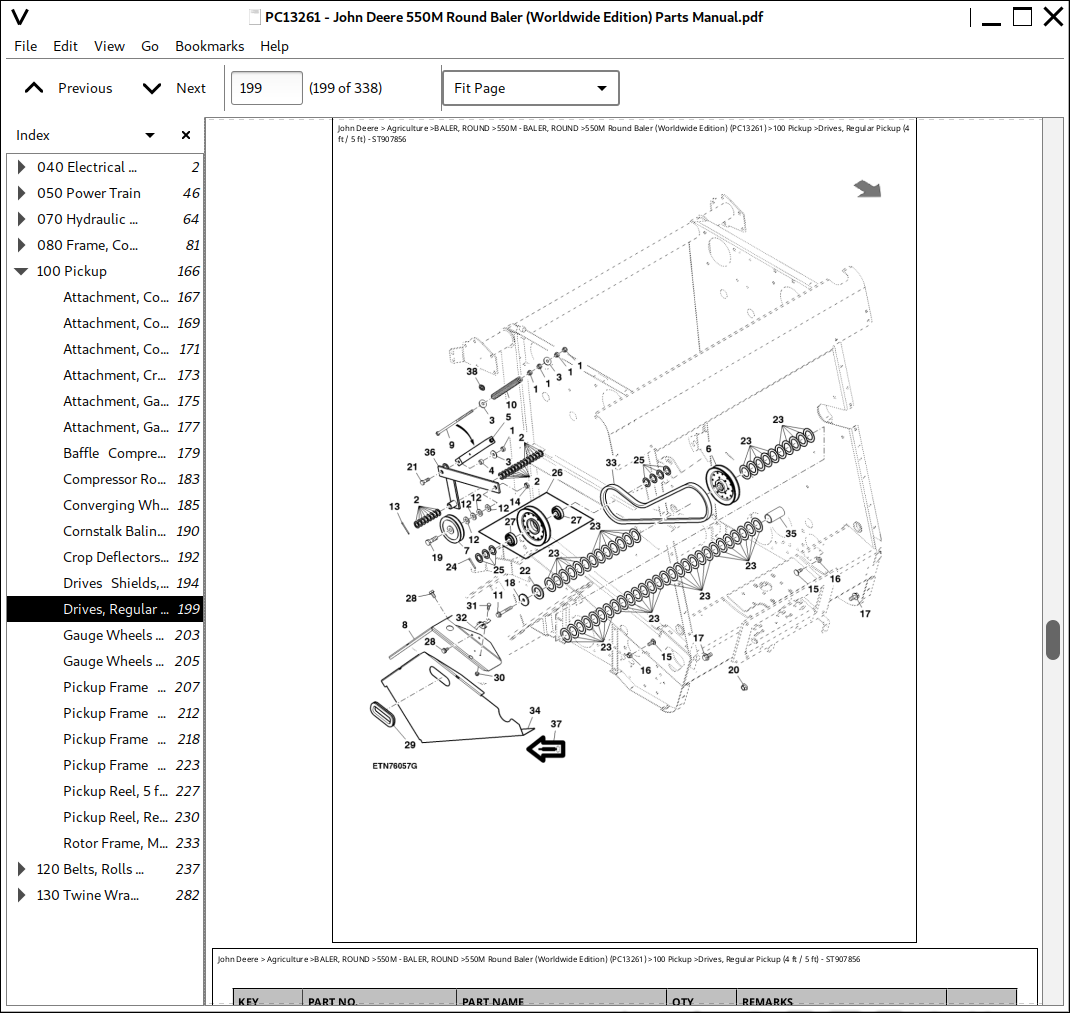Grab the document vertical scrollbar thumb

click(1052, 640)
